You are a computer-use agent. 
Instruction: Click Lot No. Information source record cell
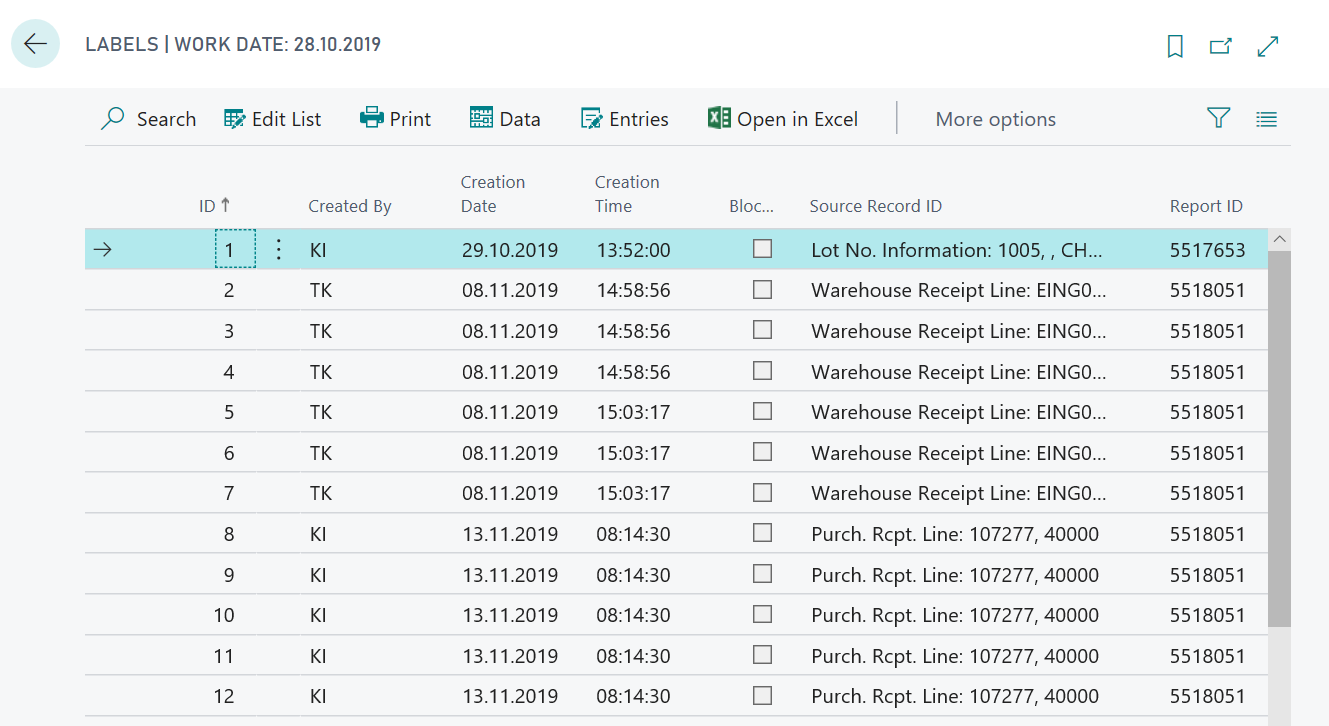pyautogui.click(x=956, y=250)
